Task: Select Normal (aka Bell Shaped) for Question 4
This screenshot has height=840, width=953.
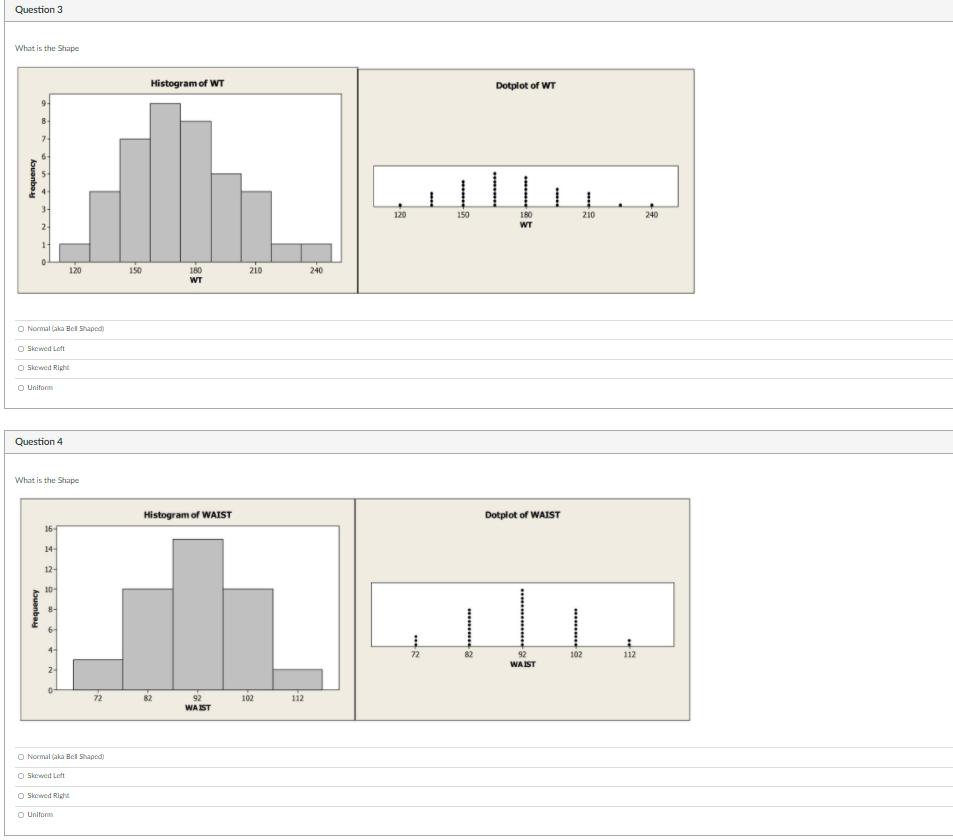Action: point(21,756)
